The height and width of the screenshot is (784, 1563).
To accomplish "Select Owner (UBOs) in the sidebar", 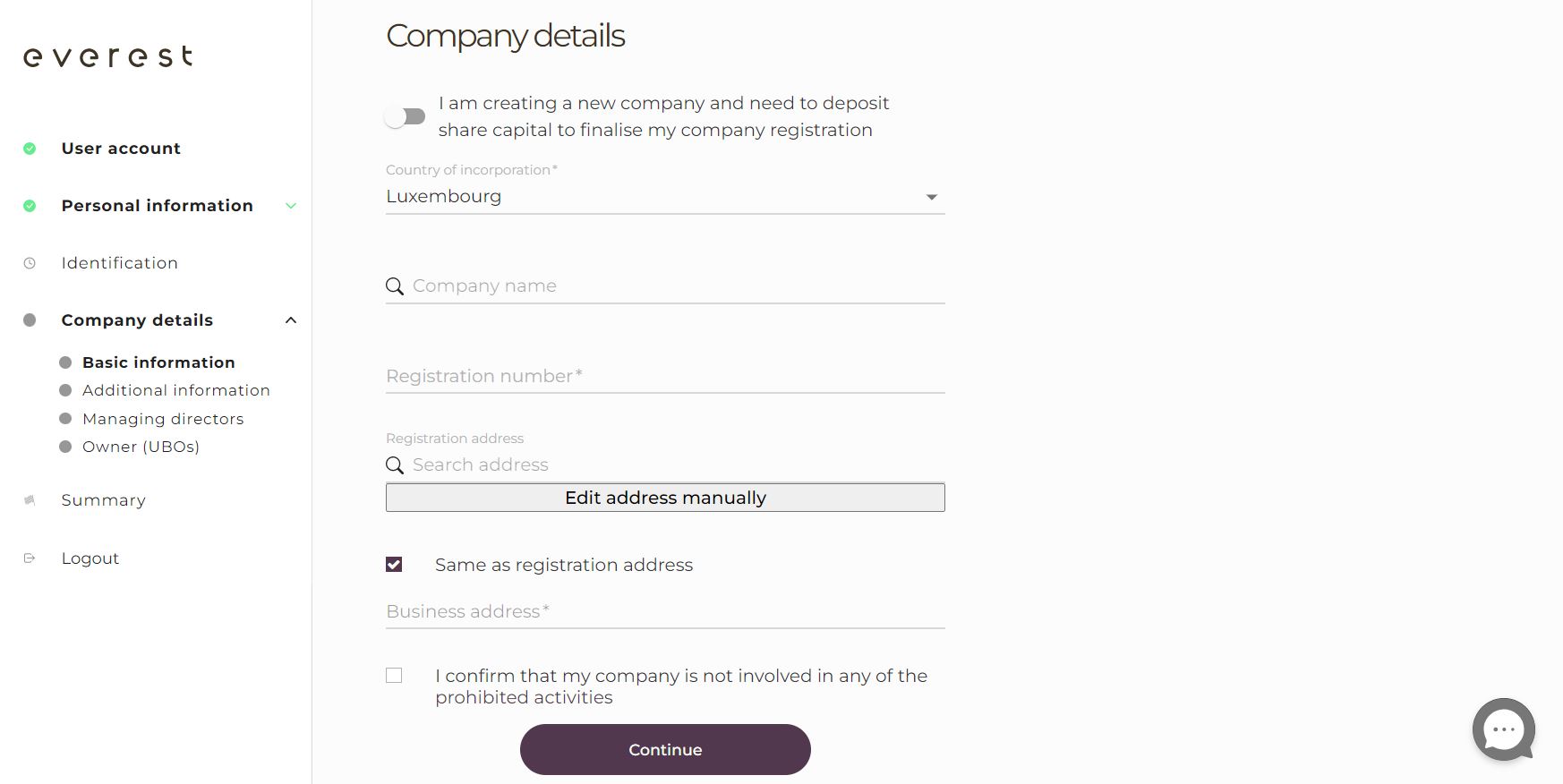I will coord(141,446).
